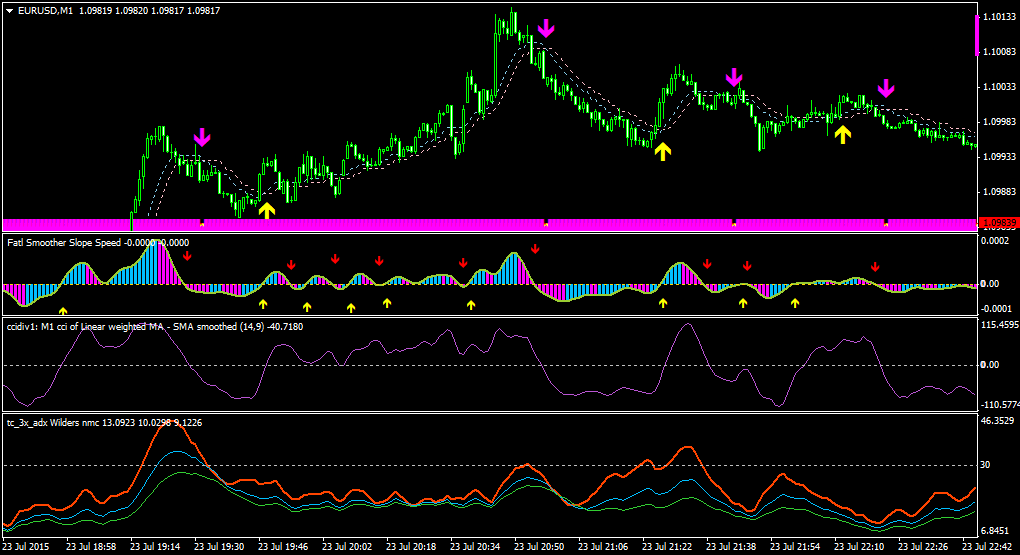Click the 1.09983 price scale label
The width and height of the screenshot is (1020, 555).
[1000, 122]
